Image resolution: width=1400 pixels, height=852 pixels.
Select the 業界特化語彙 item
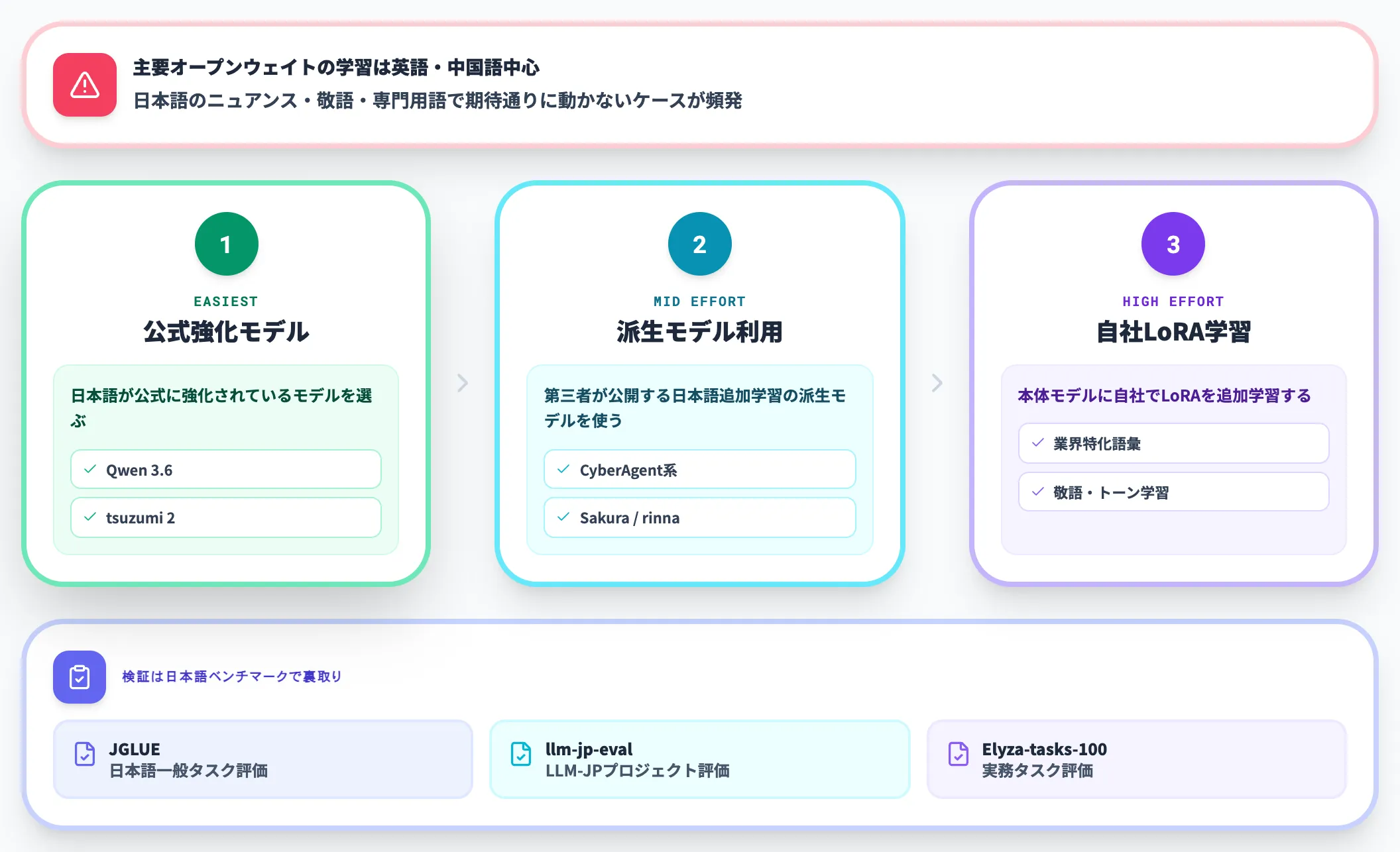1174,443
